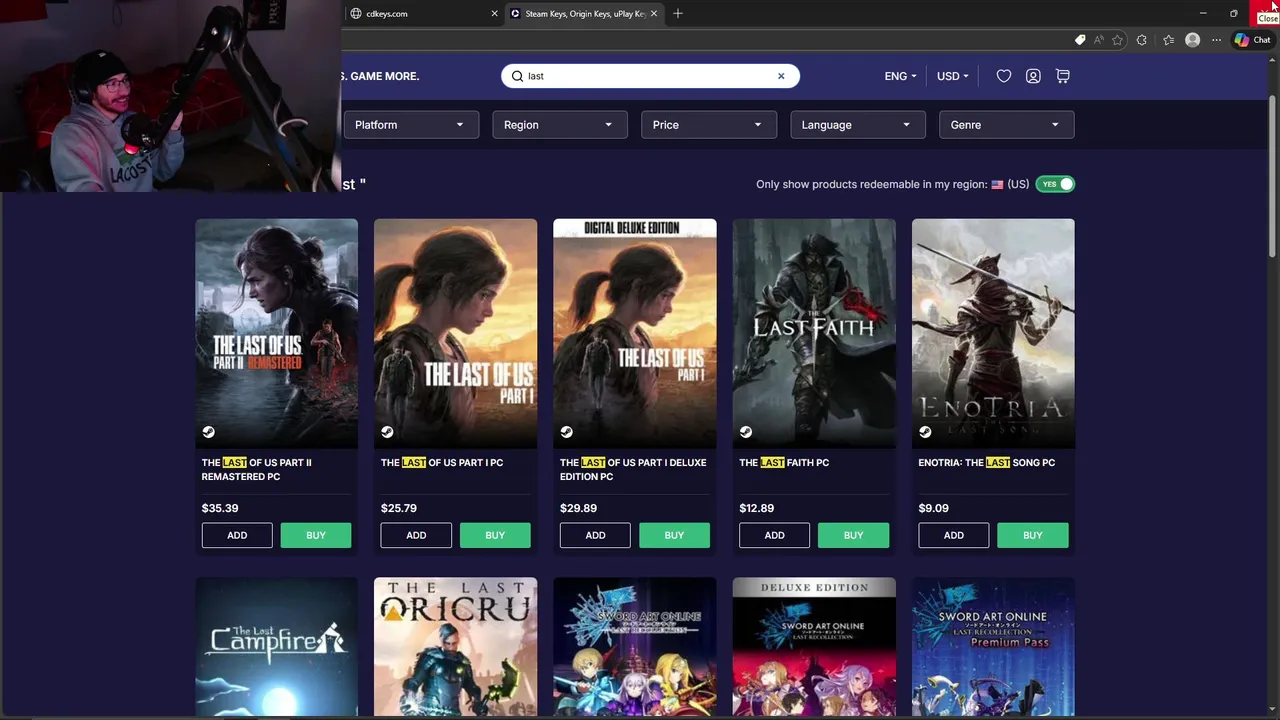The image size is (1280, 720).
Task: Open Last of Us Part II Remastered cover image
Action: (277, 333)
